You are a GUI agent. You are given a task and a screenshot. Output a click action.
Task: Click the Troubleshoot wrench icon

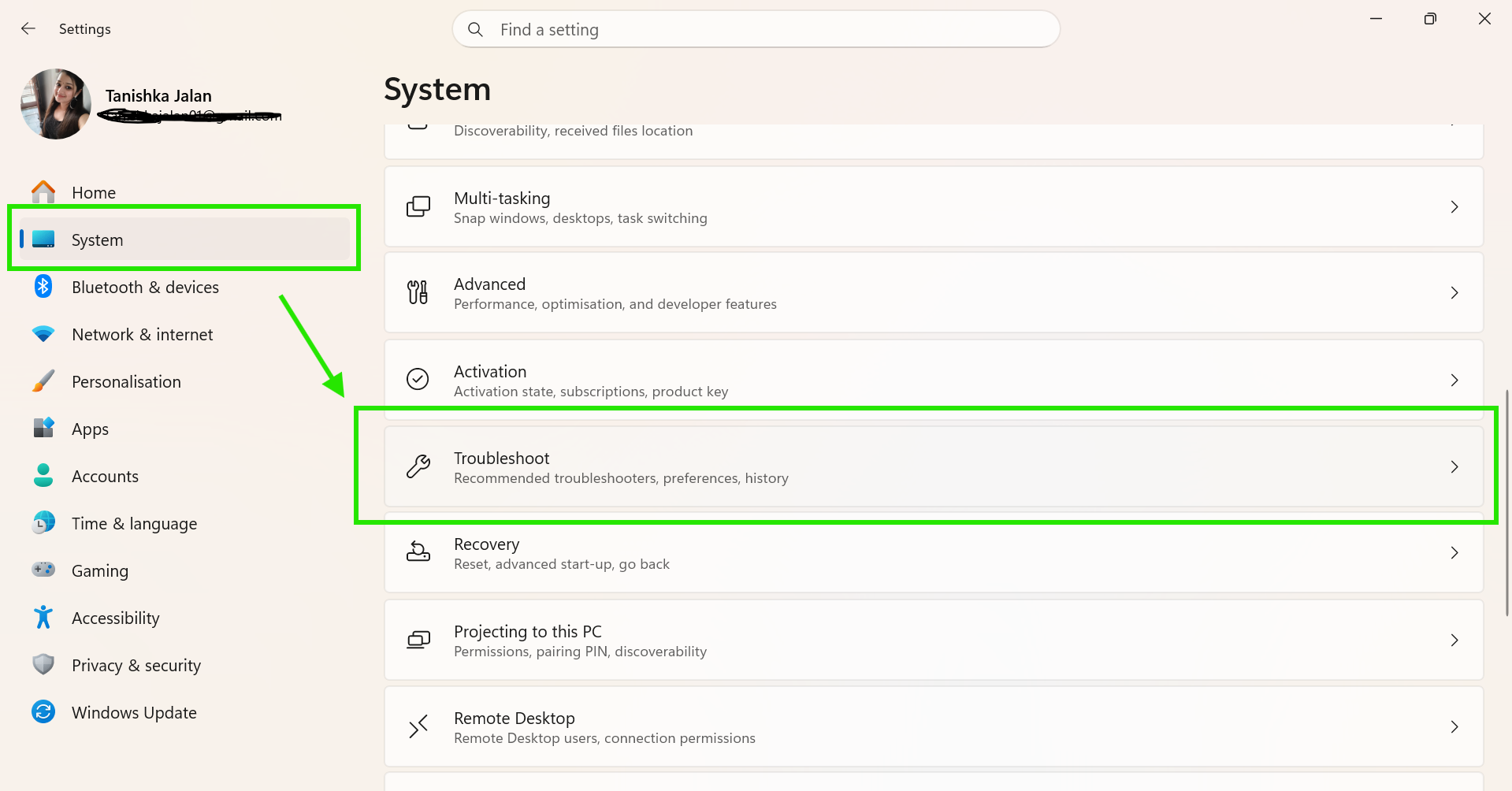pyautogui.click(x=418, y=466)
